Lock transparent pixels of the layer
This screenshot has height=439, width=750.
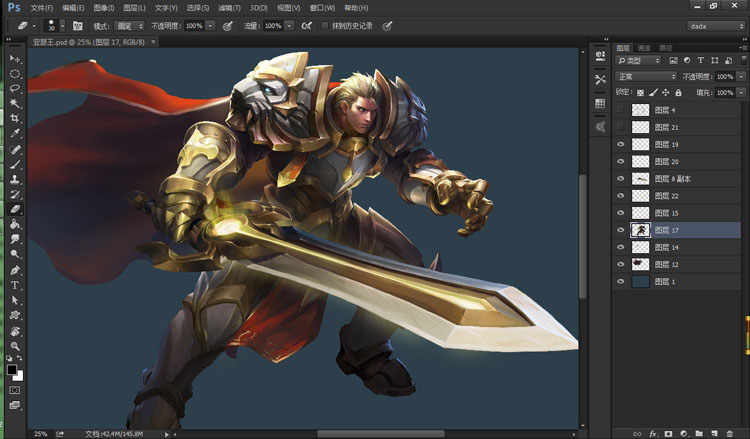point(640,92)
